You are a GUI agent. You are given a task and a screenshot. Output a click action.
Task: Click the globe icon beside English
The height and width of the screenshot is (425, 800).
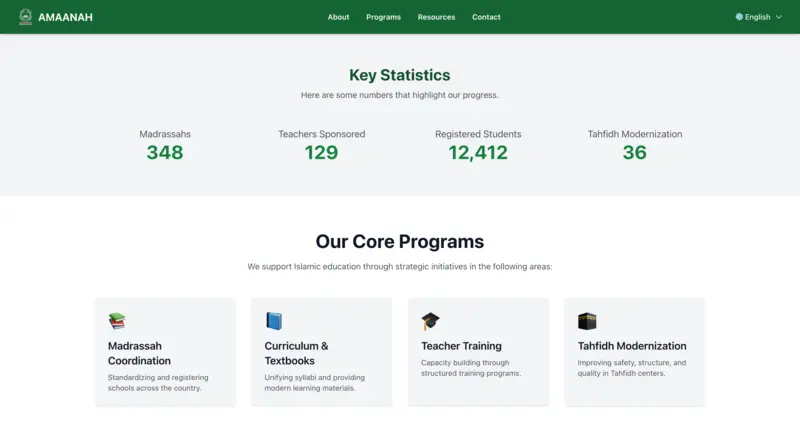tap(739, 17)
